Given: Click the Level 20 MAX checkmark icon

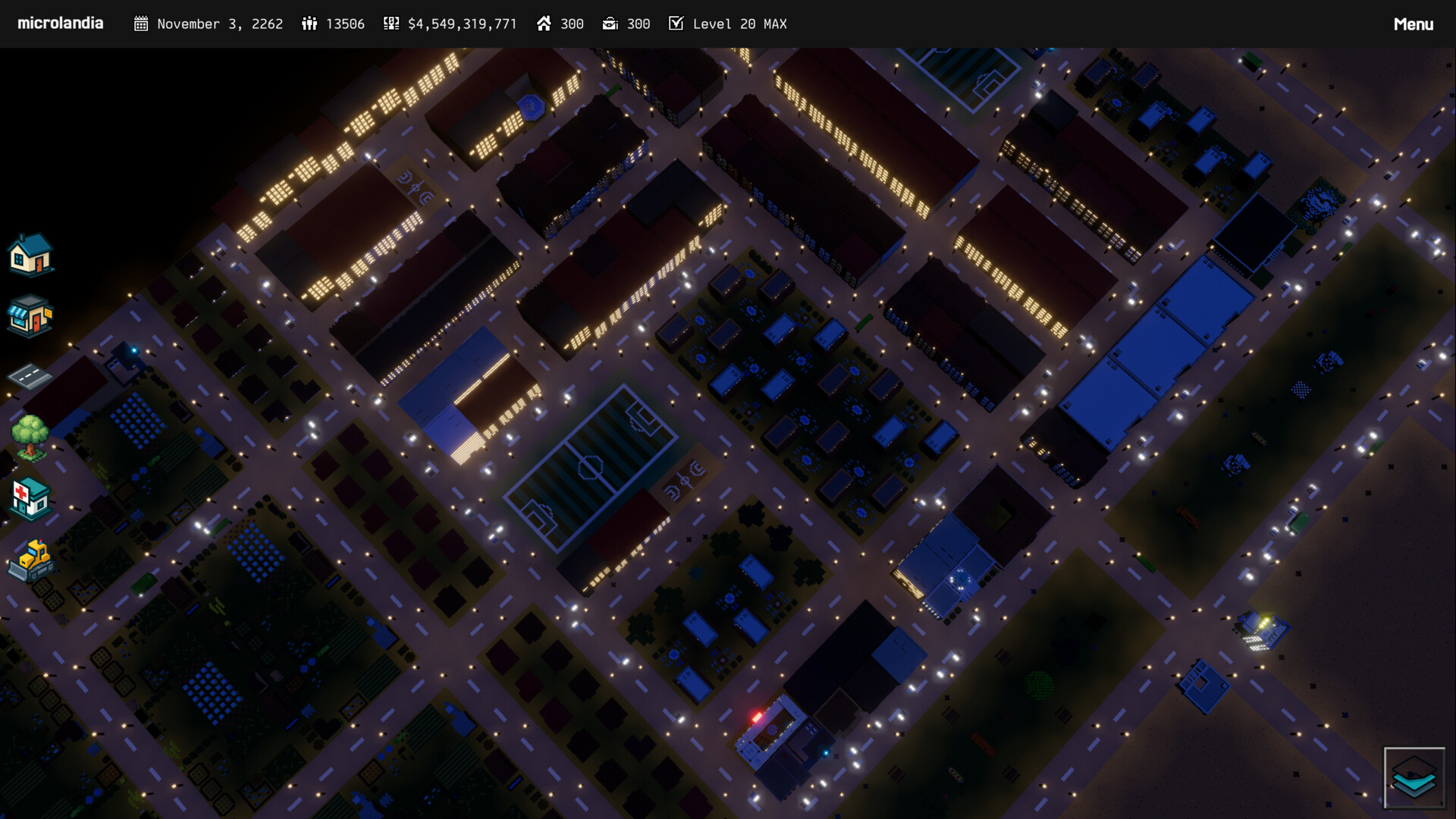Looking at the screenshot, I should (675, 24).
